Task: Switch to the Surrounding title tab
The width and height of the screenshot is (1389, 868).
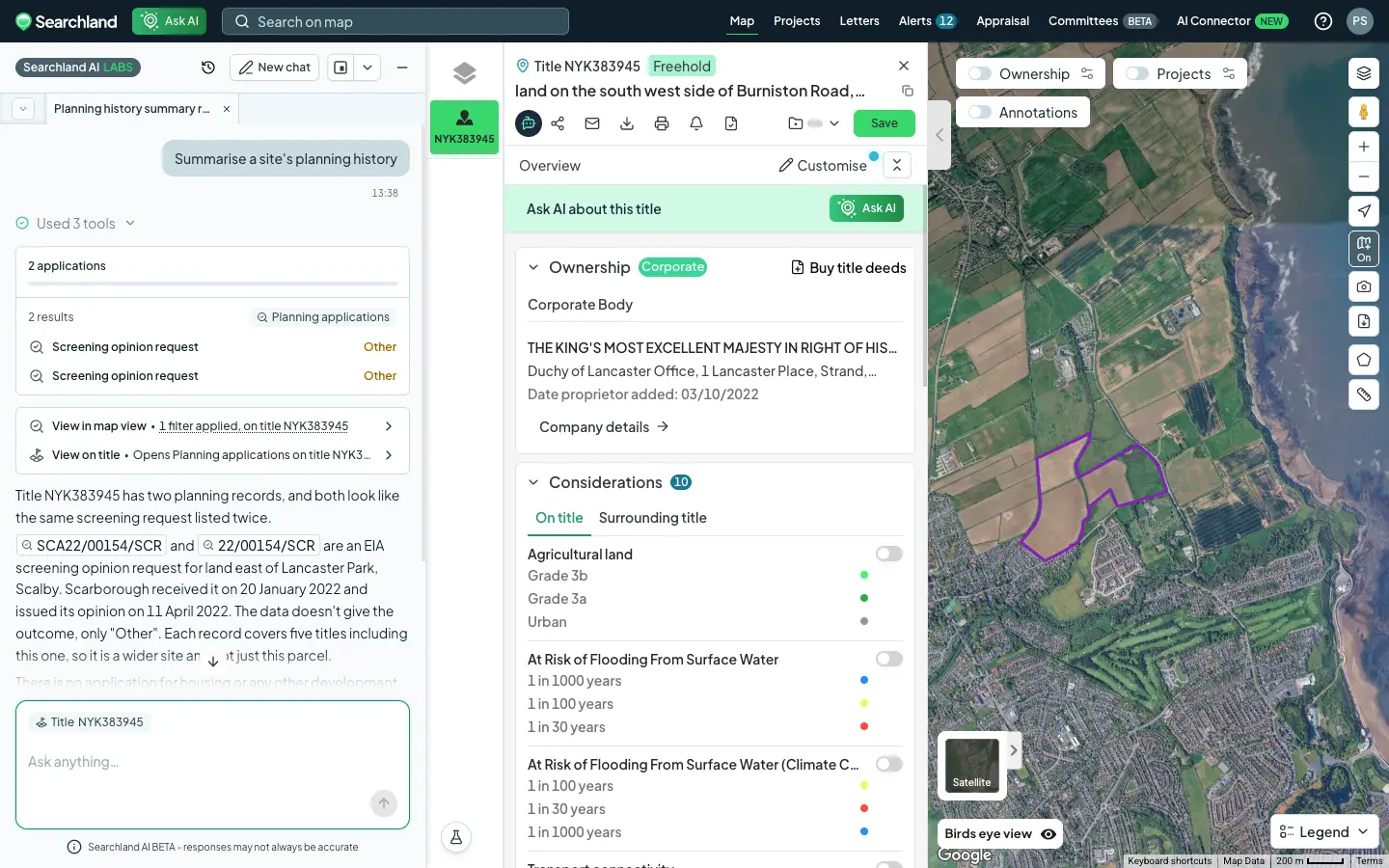Action: click(653, 518)
